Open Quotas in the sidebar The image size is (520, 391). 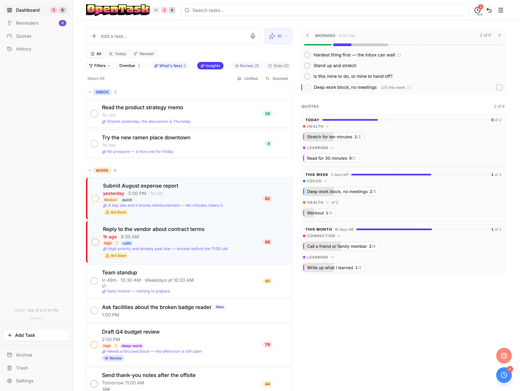tap(37, 36)
